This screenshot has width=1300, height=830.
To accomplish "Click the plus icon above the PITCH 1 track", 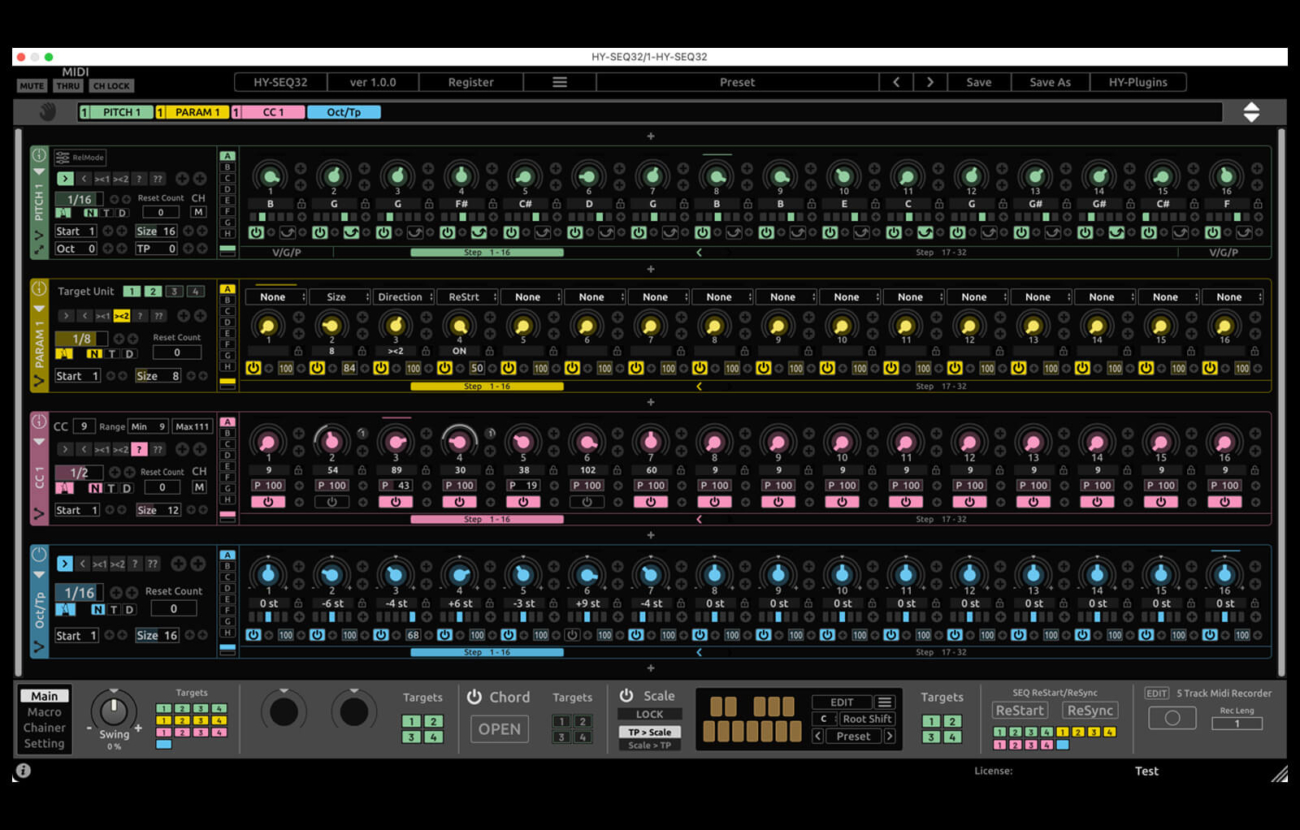I will pyautogui.click(x=650, y=137).
